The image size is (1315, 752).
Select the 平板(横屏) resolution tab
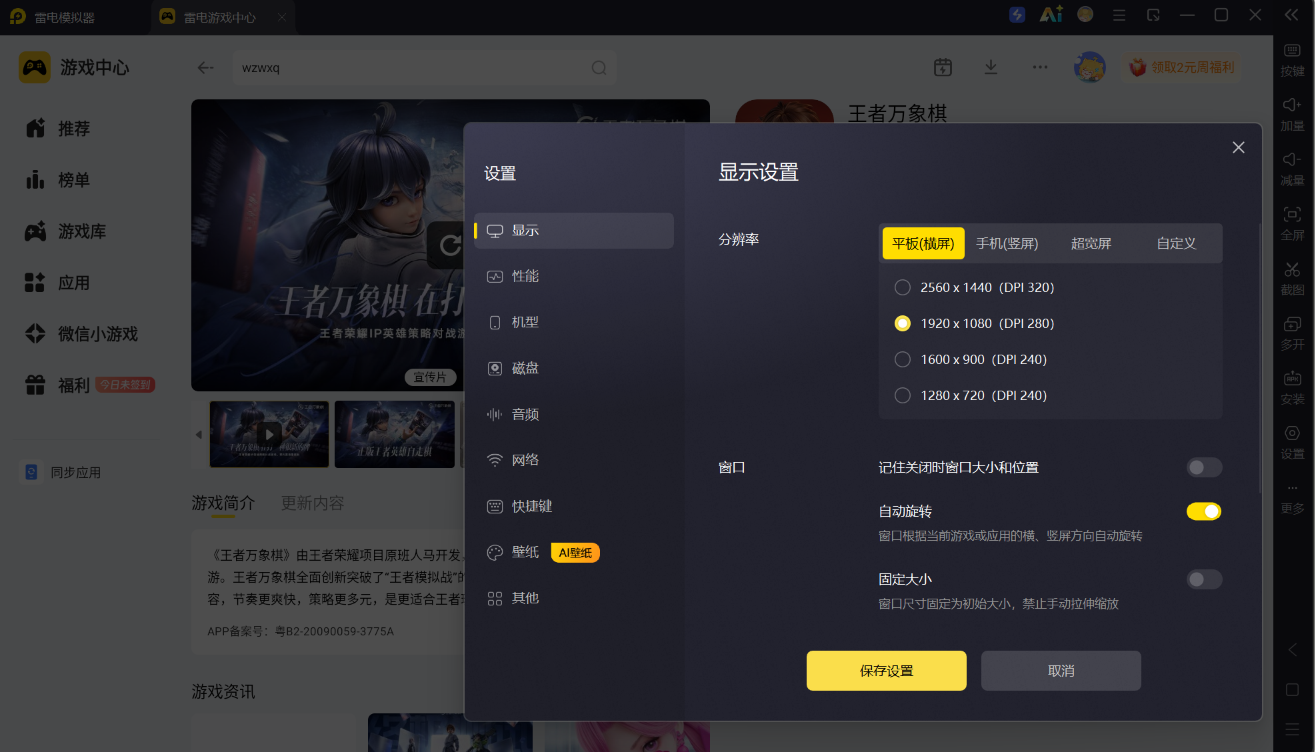(x=923, y=243)
